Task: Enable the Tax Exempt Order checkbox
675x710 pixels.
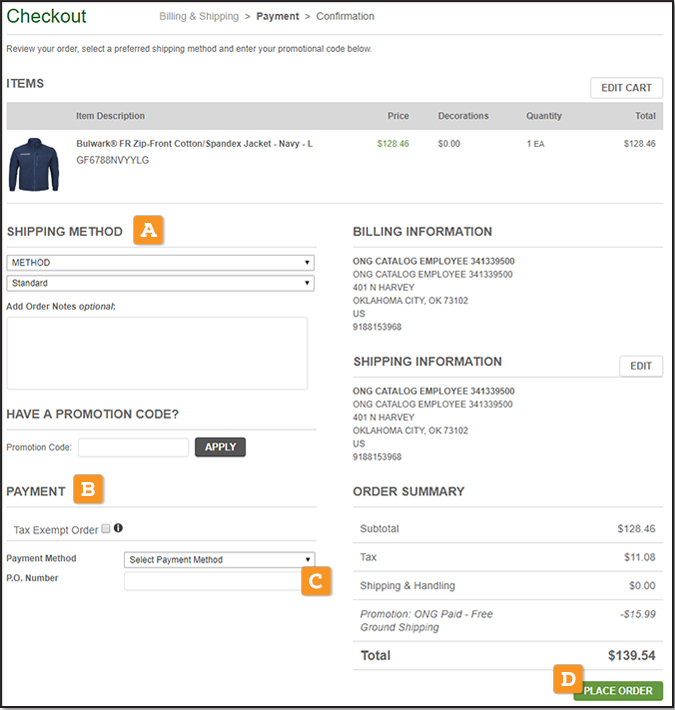Action: [106, 529]
